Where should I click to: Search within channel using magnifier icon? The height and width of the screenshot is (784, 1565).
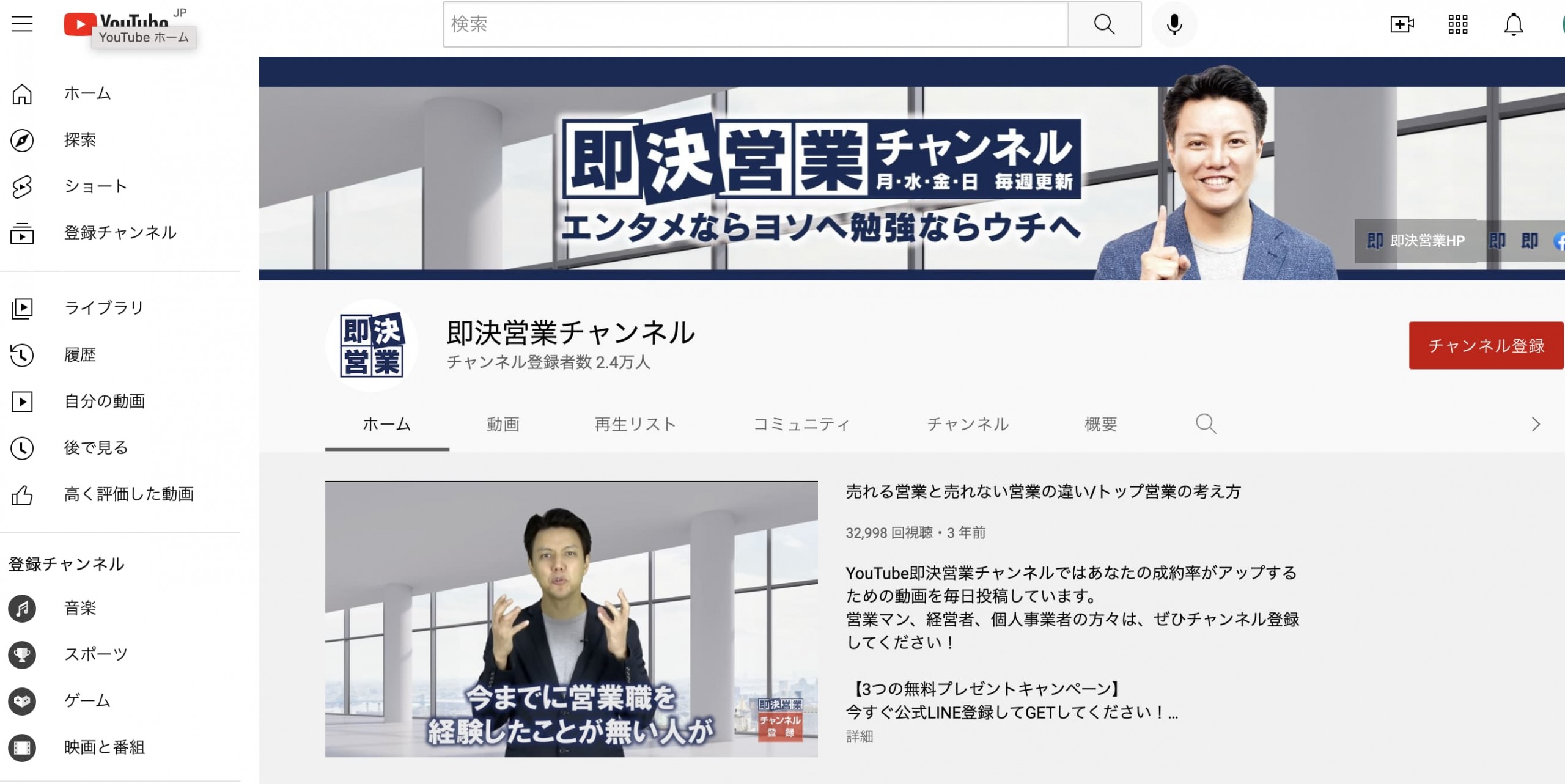coord(1206,423)
